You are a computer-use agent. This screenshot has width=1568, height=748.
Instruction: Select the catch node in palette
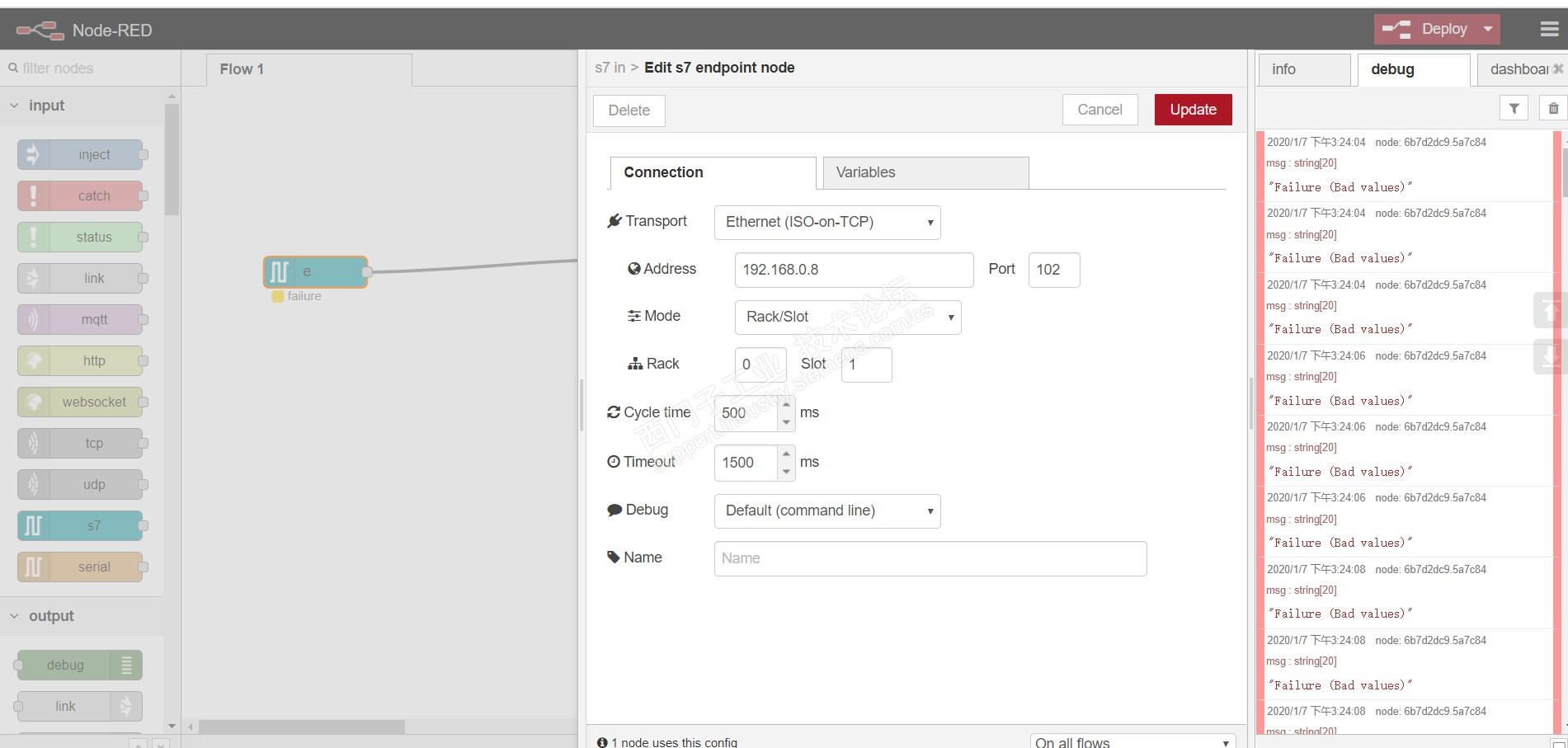point(80,195)
